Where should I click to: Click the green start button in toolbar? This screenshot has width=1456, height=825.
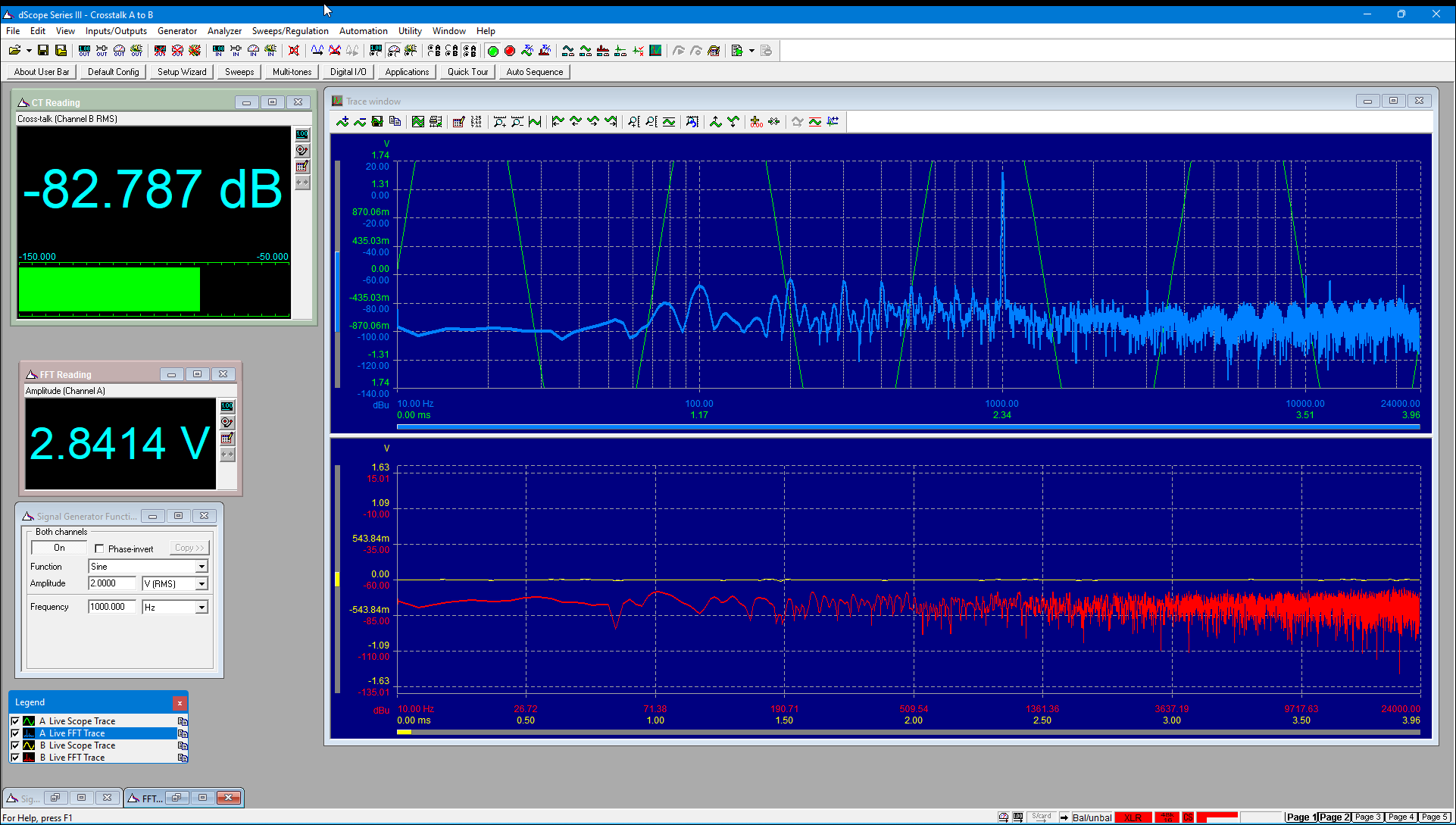(x=492, y=51)
